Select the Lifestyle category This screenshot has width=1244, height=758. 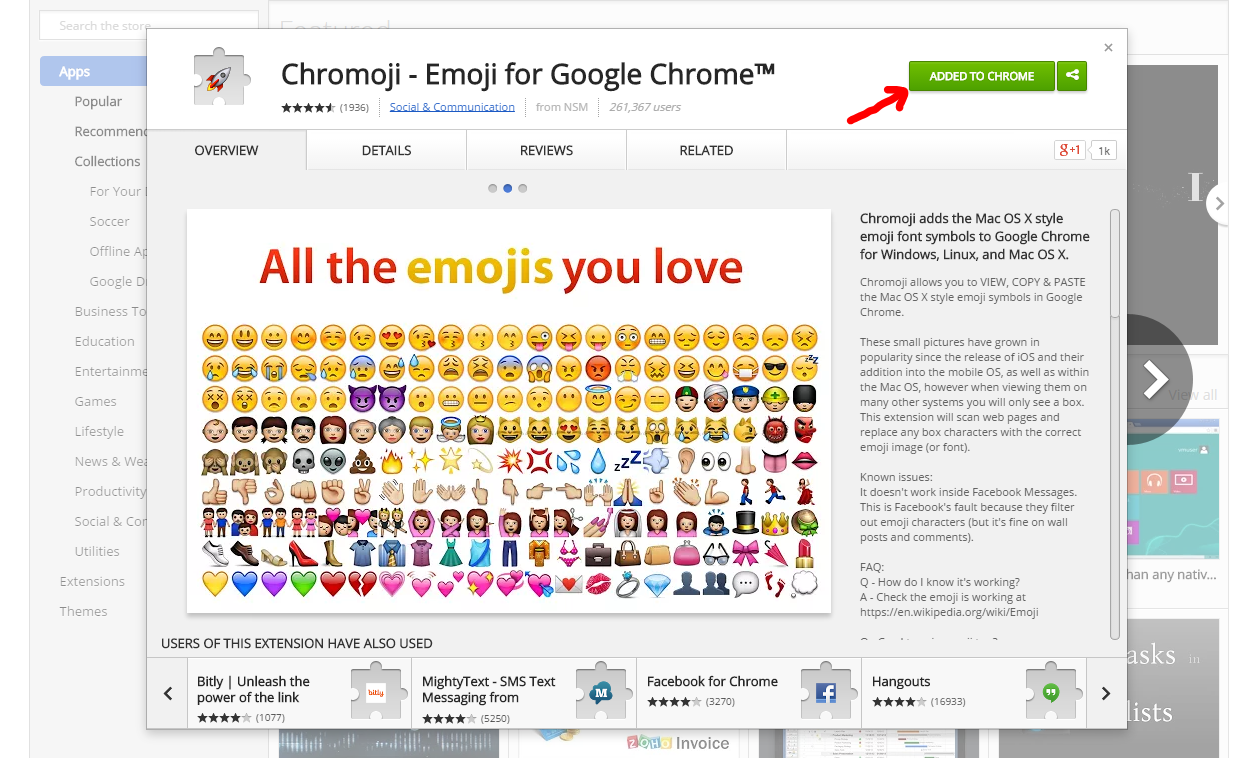click(x=99, y=431)
